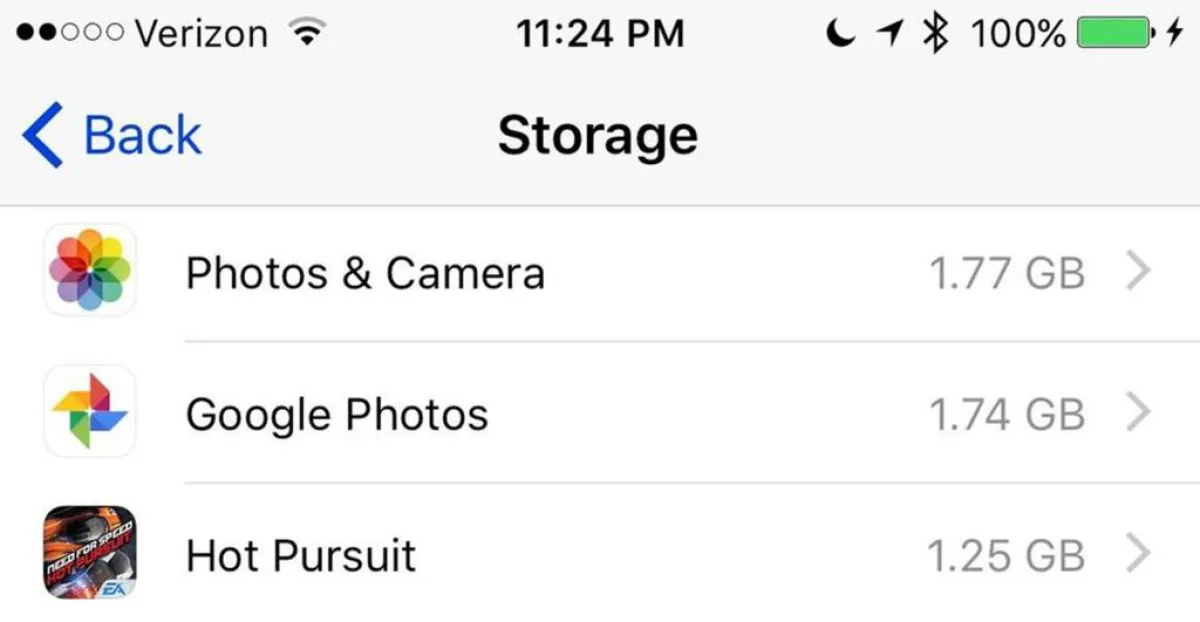Tap the Do Not Disturb moon icon
This screenshot has width=1200, height=622.
[x=841, y=35]
